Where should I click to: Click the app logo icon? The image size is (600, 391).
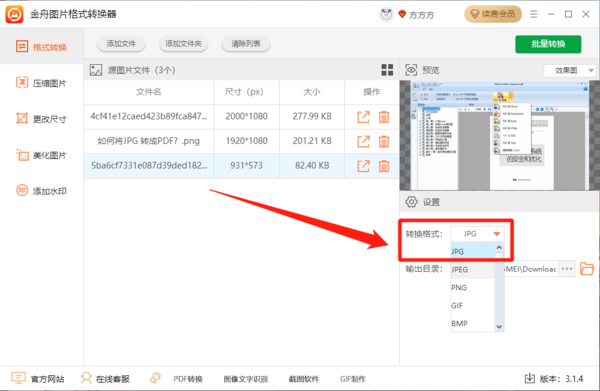coord(14,14)
